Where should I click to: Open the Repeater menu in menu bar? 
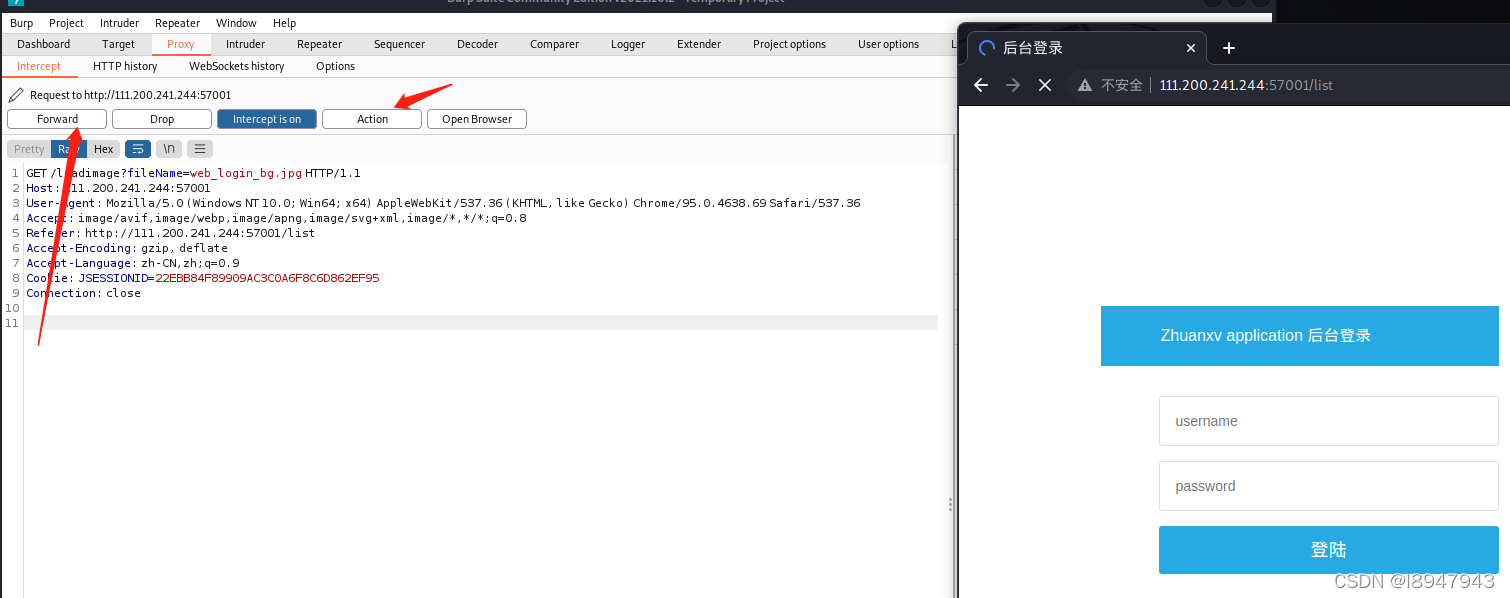click(x=178, y=23)
